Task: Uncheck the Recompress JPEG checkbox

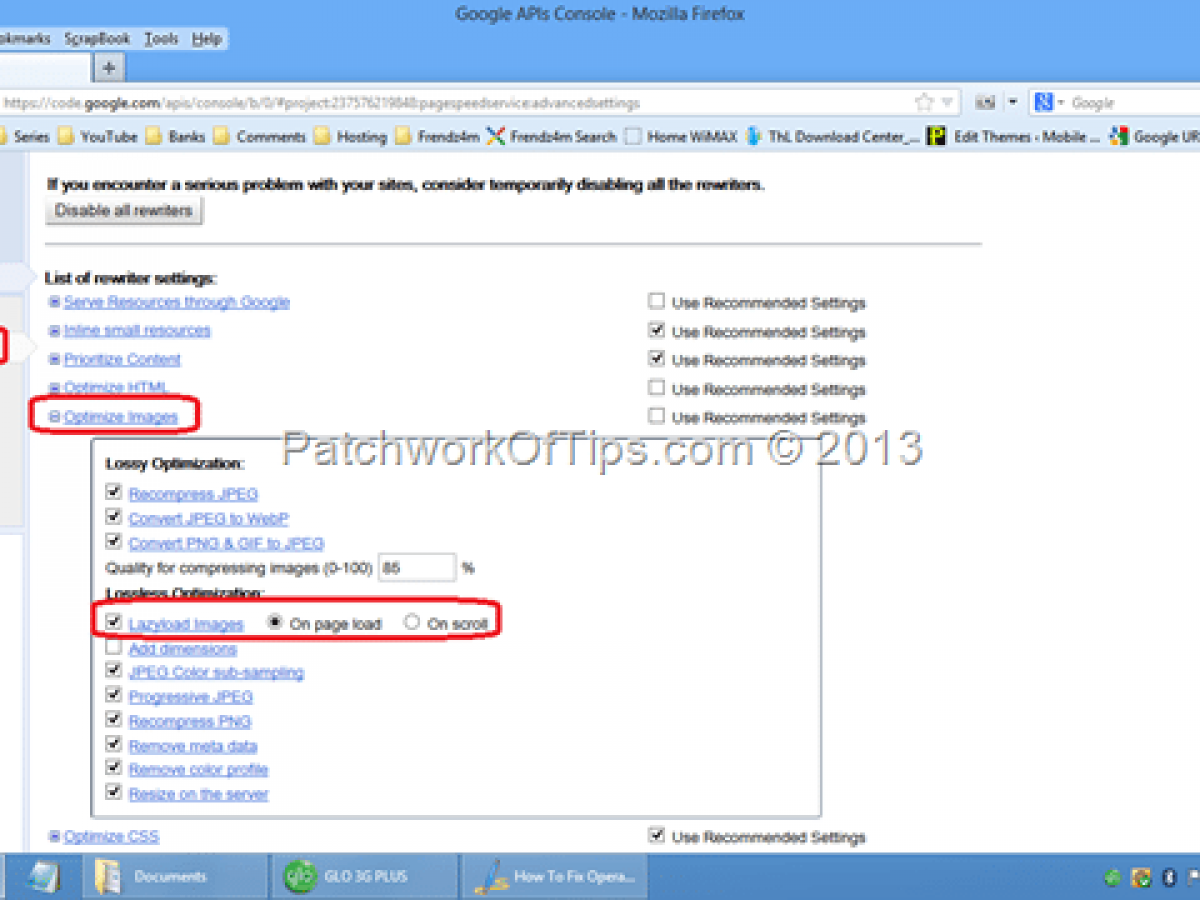Action: pos(113,492)
